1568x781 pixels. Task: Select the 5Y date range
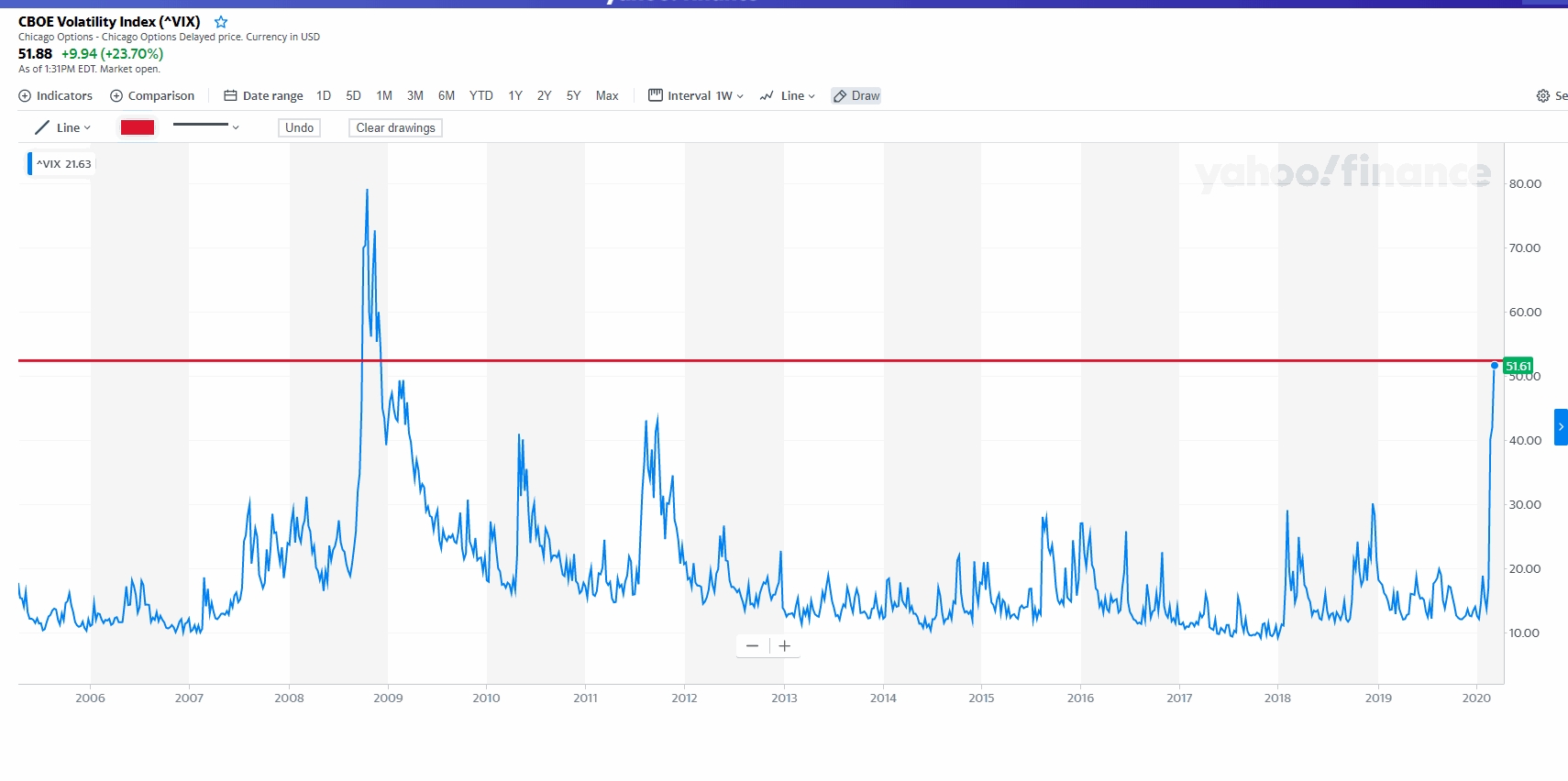click(x=573, y=96)
